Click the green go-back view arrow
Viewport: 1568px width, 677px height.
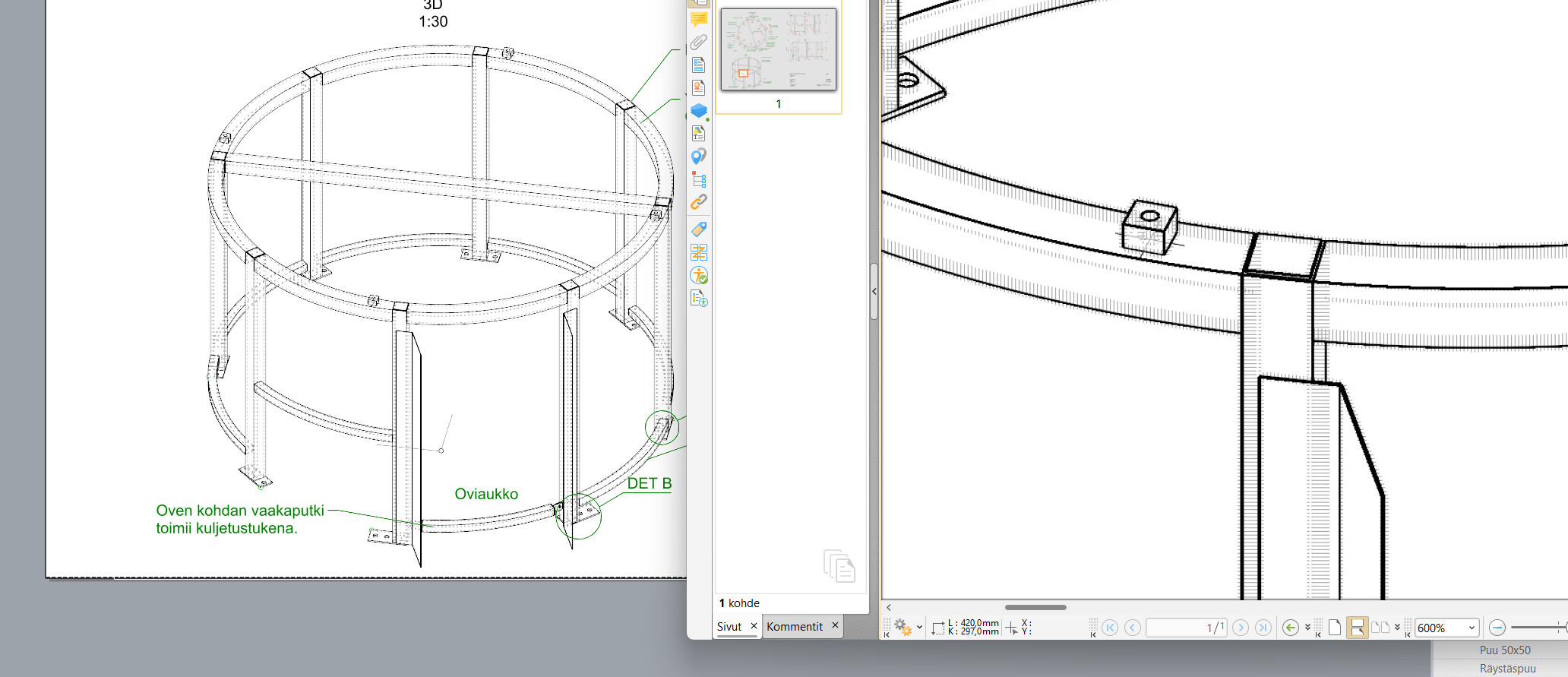[x=1290, y=628]
